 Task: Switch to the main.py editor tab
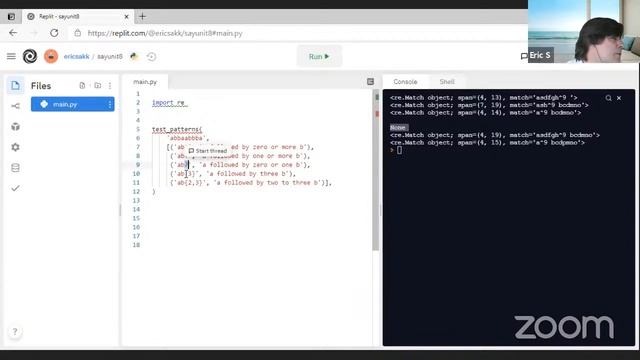pyautogui.click(x=145, y=82)
